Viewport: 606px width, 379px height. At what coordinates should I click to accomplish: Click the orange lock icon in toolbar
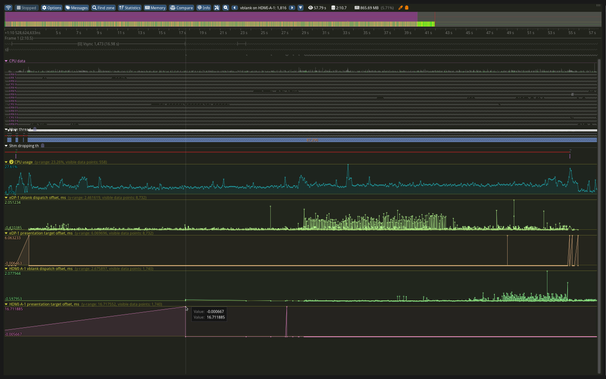click(407, 8)
